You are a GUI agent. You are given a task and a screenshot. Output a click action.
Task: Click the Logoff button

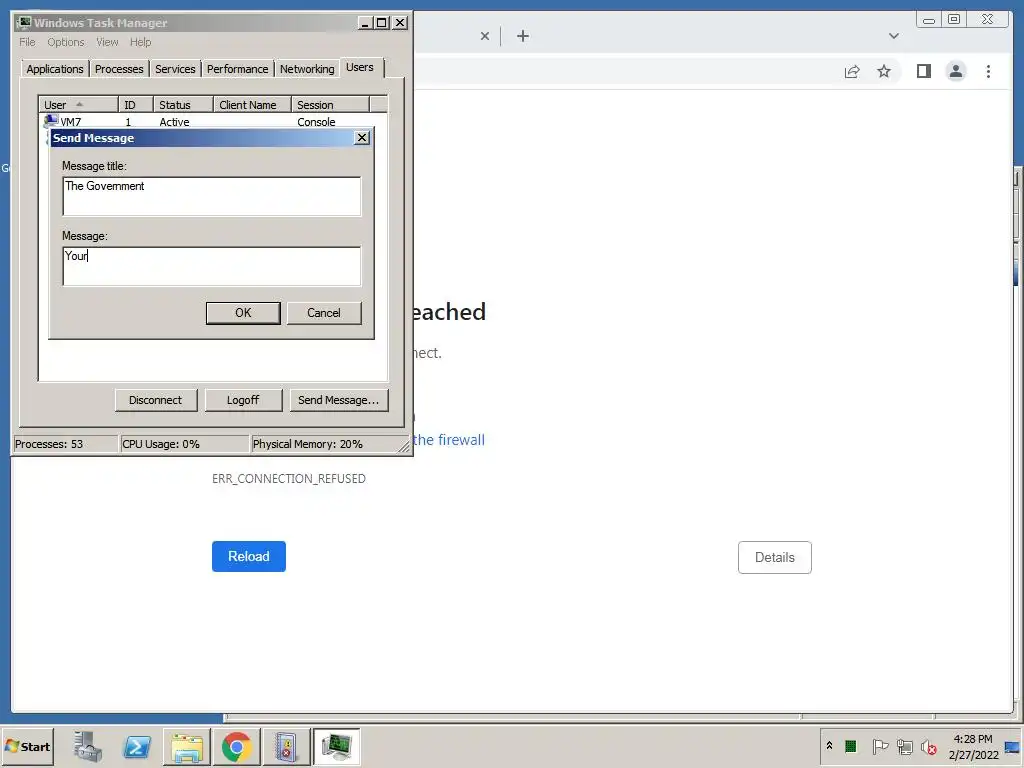243,400
